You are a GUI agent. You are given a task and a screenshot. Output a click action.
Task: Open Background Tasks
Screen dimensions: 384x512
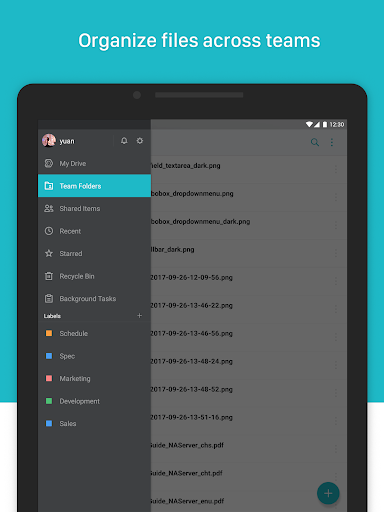pyautogui.click(x=94, y=299)
